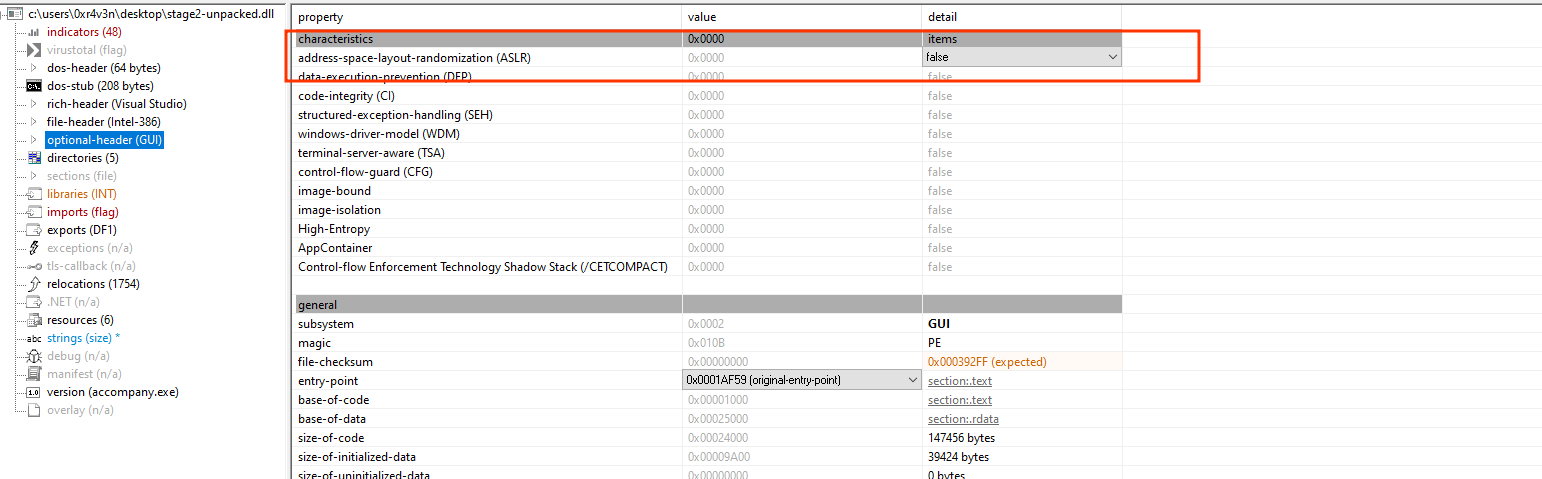Open the indicators (48) tree node

[x=83, y=32]
